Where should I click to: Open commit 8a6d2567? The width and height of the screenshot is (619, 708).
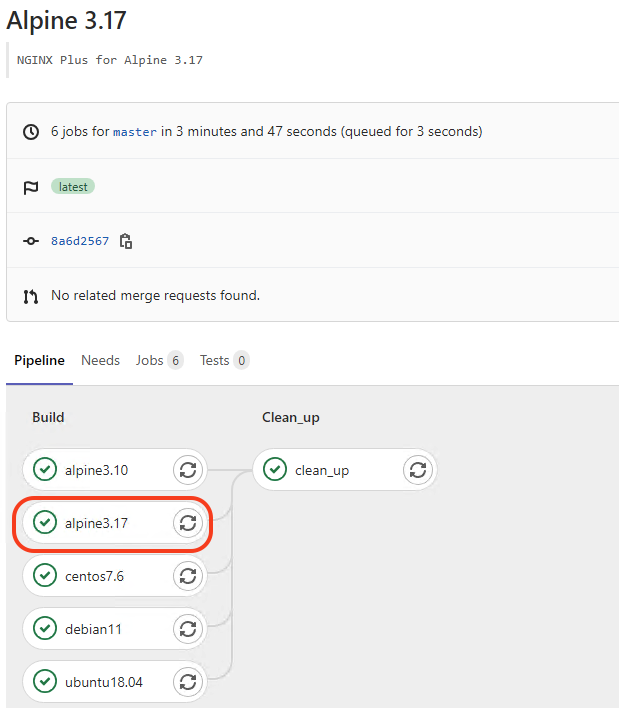click(x=80, y=241)
